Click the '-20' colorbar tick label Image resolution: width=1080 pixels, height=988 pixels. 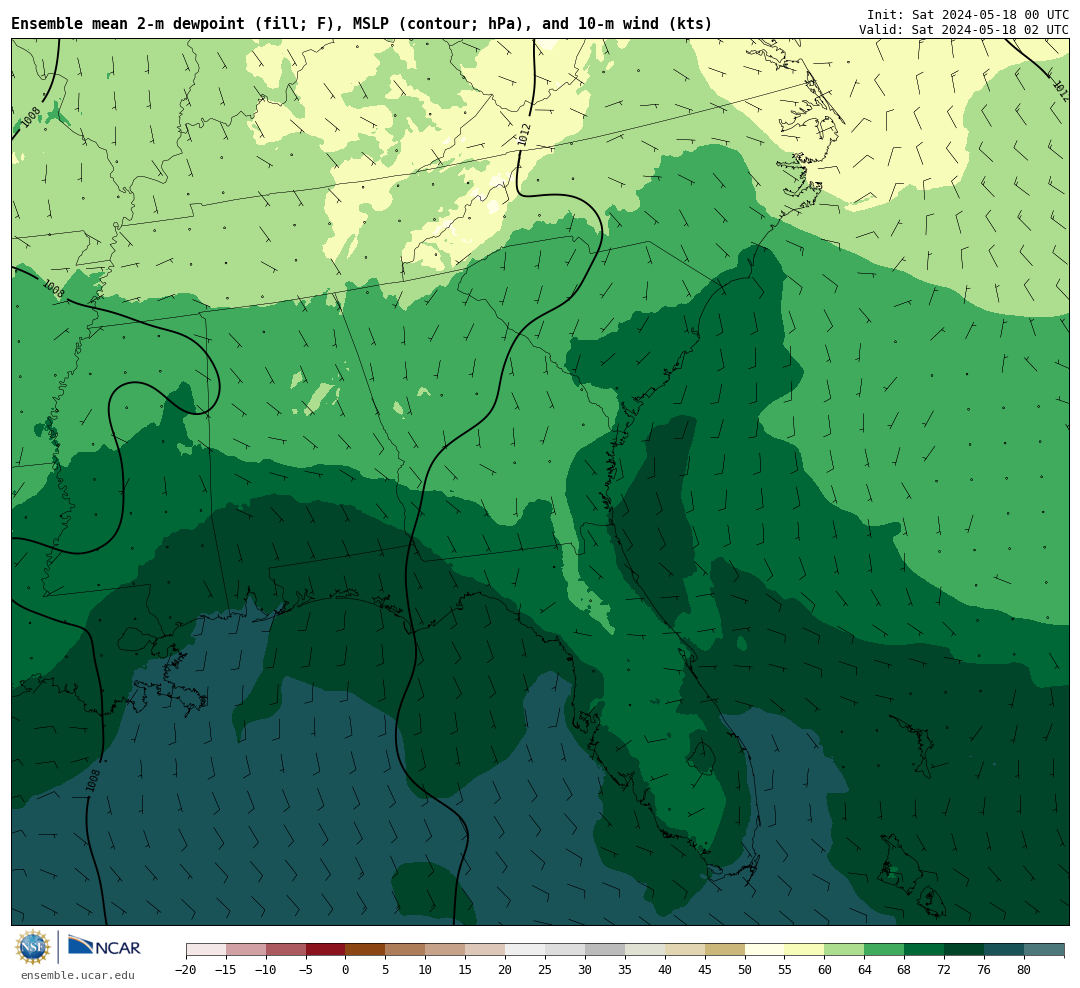186,970
